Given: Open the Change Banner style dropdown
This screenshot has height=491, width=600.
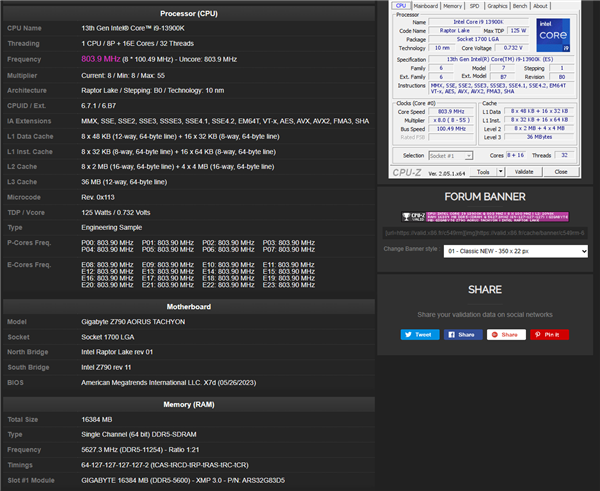Looking at the screenshot, I should click(x=515, y=251).
